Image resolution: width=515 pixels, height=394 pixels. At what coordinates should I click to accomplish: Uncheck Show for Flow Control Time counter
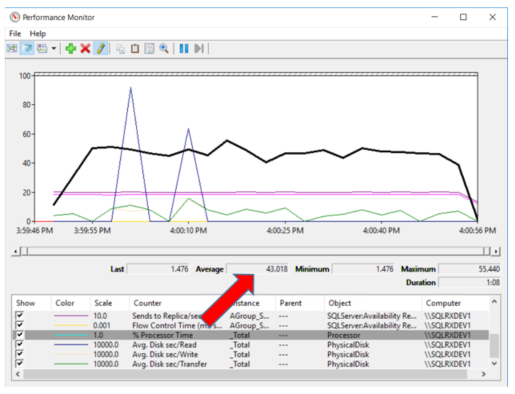(x=20, y=325)
